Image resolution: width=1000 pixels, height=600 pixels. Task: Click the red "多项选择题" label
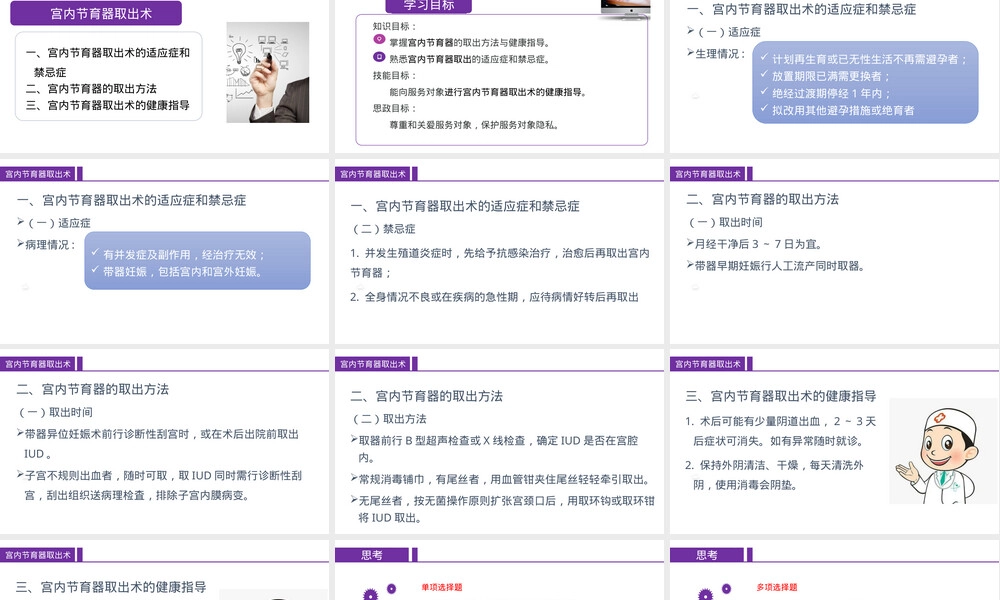pyautogui.click(x=777, y=587)
